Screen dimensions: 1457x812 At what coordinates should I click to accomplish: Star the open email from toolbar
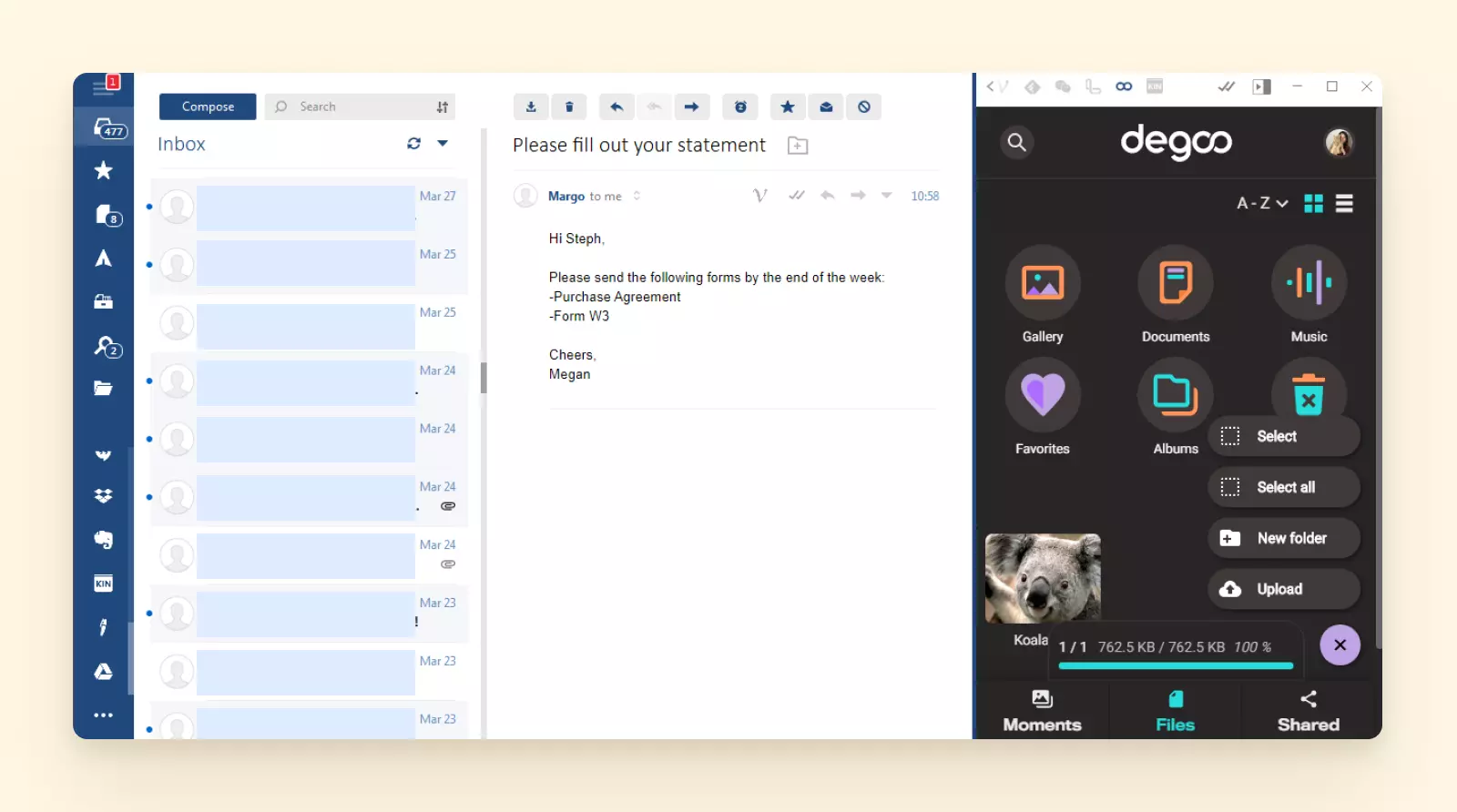point(788,107)
